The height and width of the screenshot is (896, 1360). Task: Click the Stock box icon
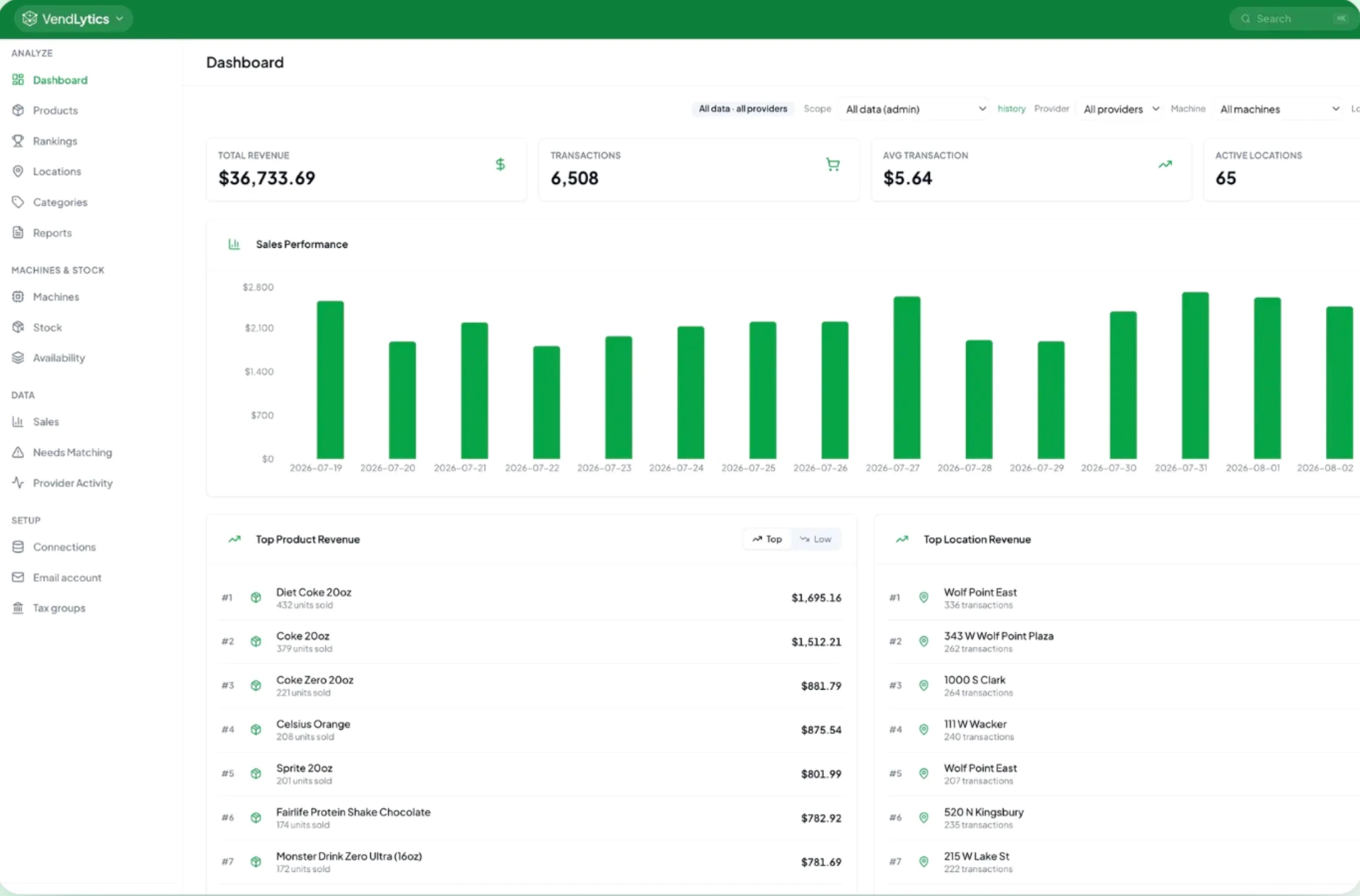(18, 327)
